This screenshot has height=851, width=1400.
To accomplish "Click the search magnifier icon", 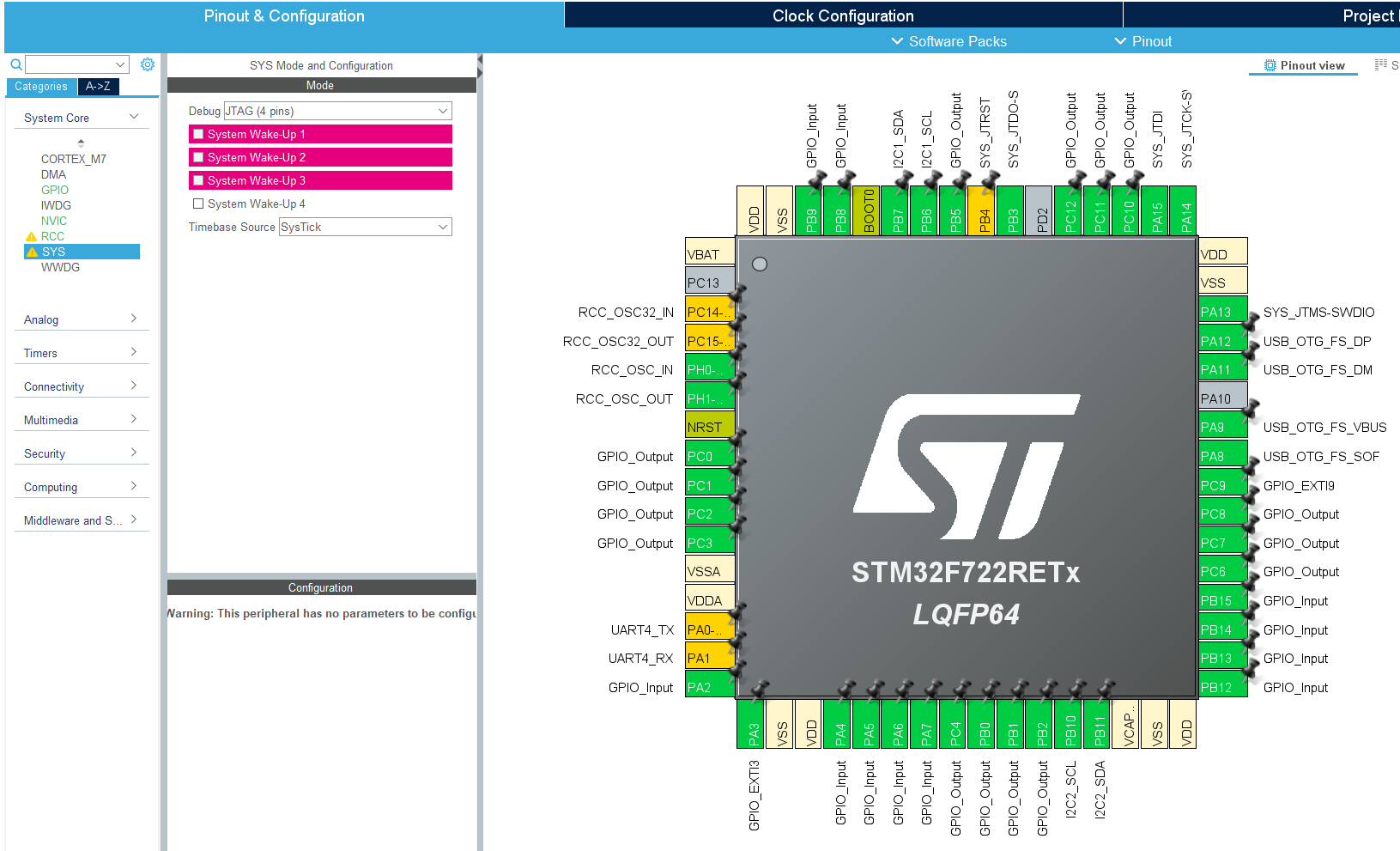I will (16, 64).
